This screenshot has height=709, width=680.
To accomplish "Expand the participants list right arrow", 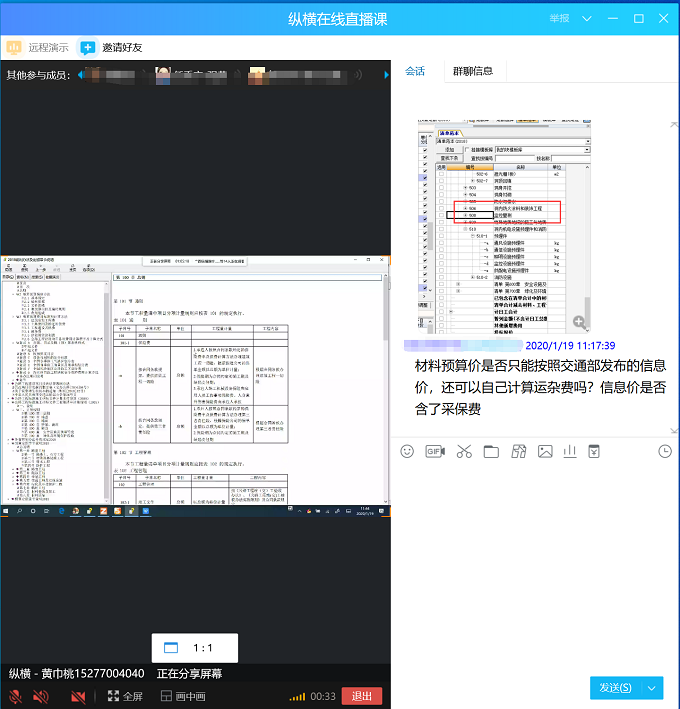I will coord(384,74).
